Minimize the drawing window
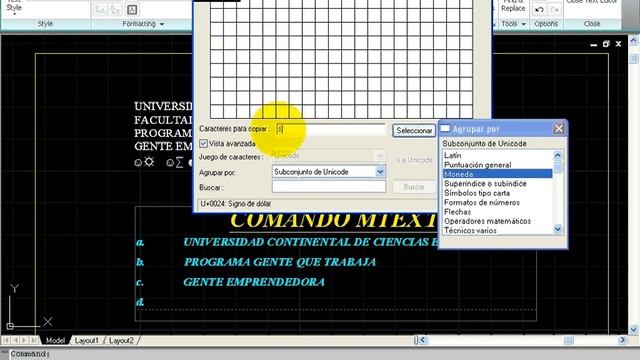This screenshot has height=360, width=640. pyautogui.click(x=593, y=44)
